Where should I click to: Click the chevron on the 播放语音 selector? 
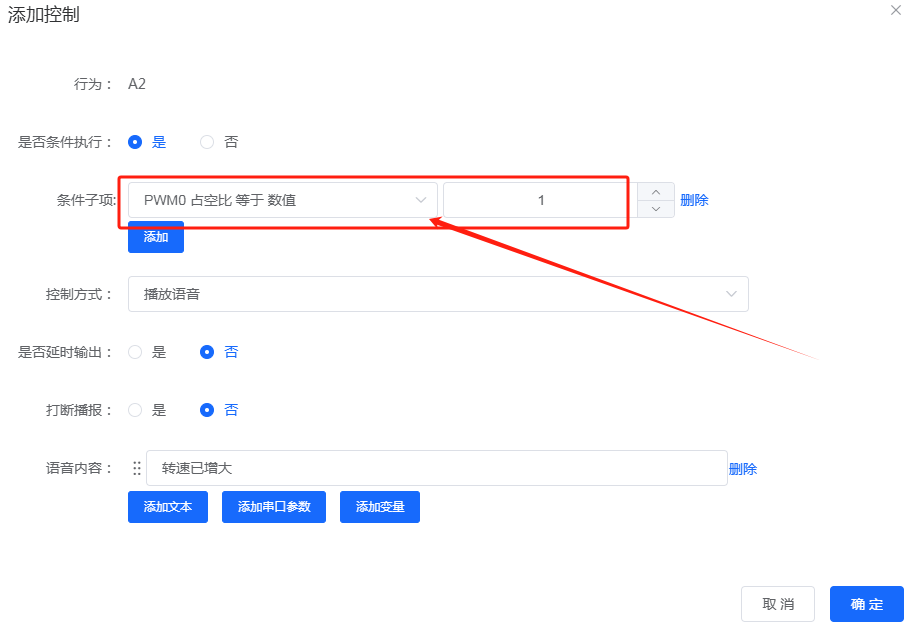click(732, 293)
